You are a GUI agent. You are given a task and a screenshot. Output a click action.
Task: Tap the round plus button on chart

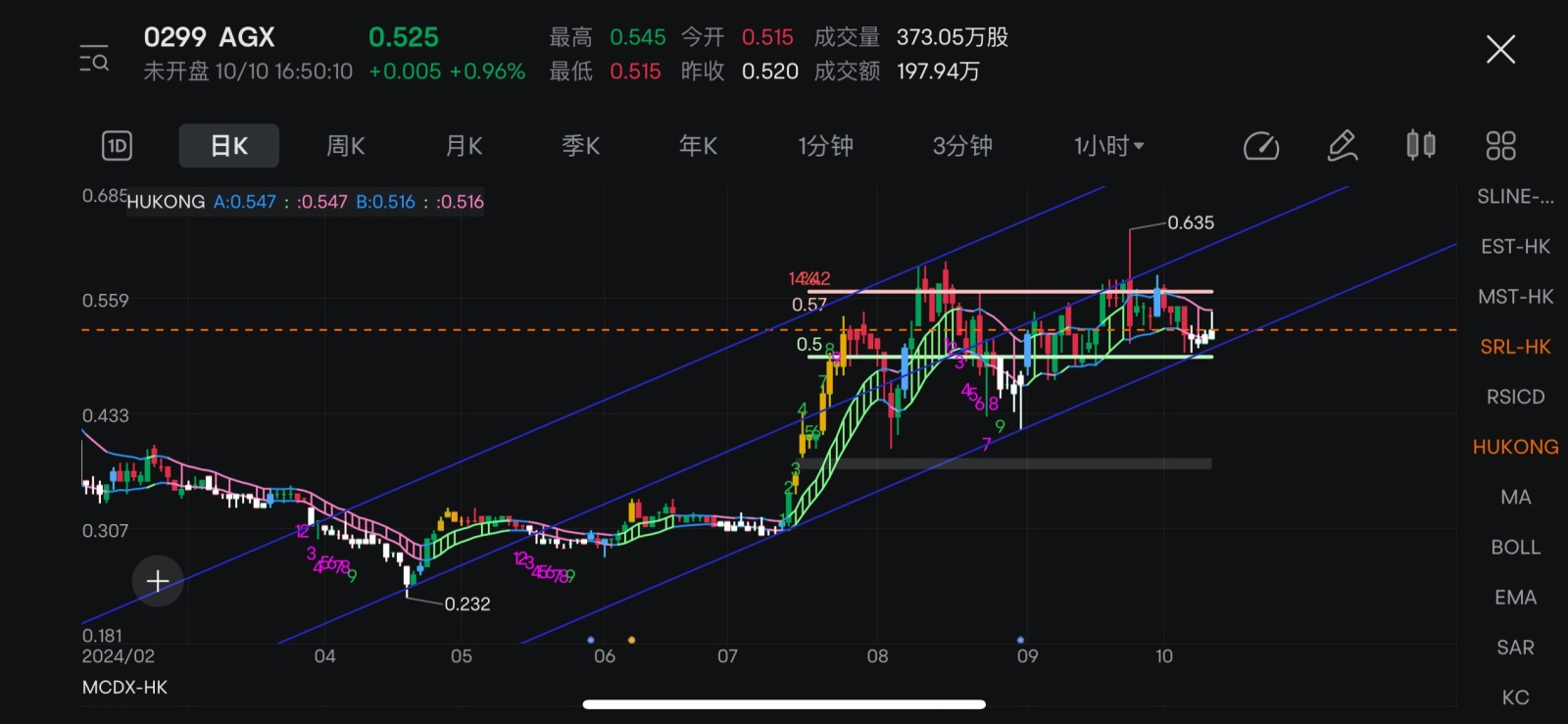coord(158,581)
